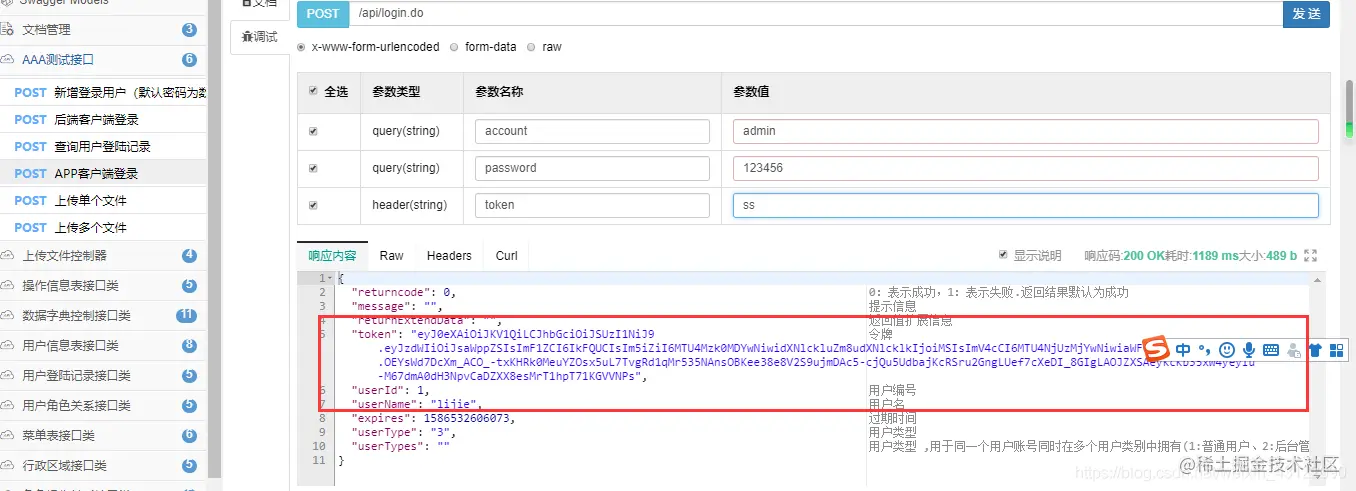Click cloud icon beside 上传文件控制器
1356x491 pixels.
click(8, 255)
